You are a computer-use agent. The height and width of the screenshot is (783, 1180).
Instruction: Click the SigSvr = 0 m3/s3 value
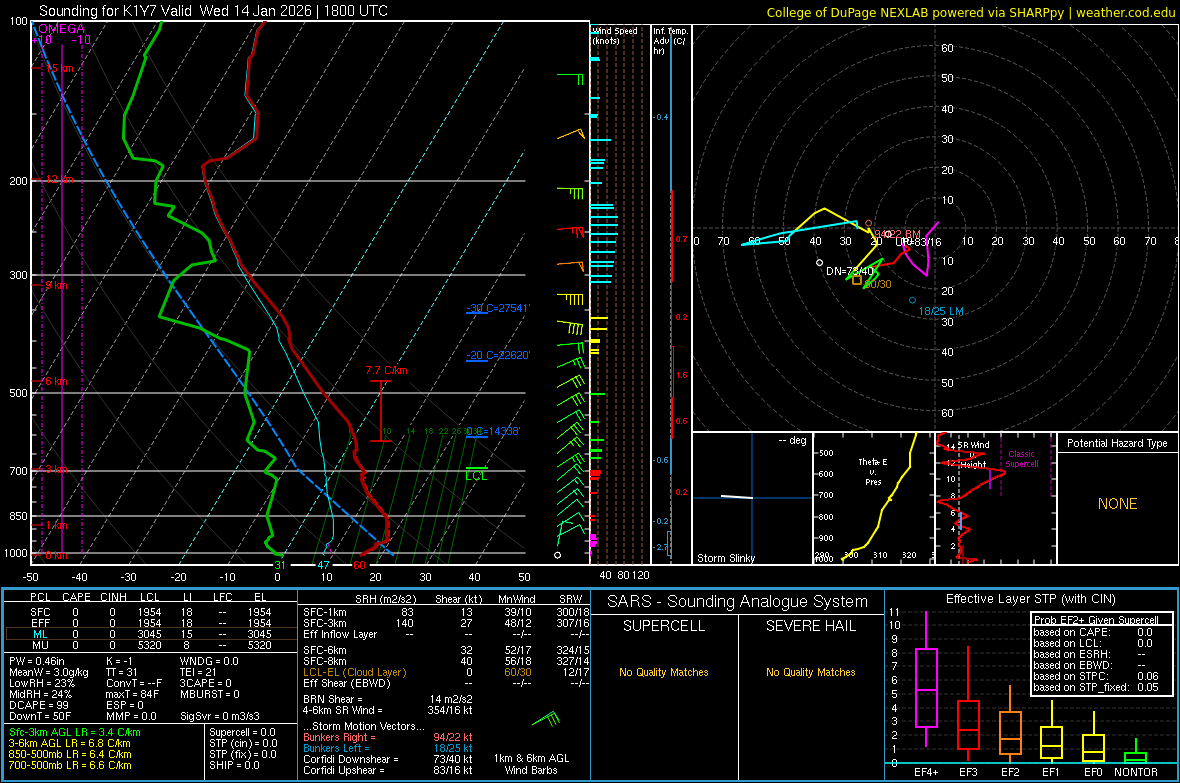point(220,716)
